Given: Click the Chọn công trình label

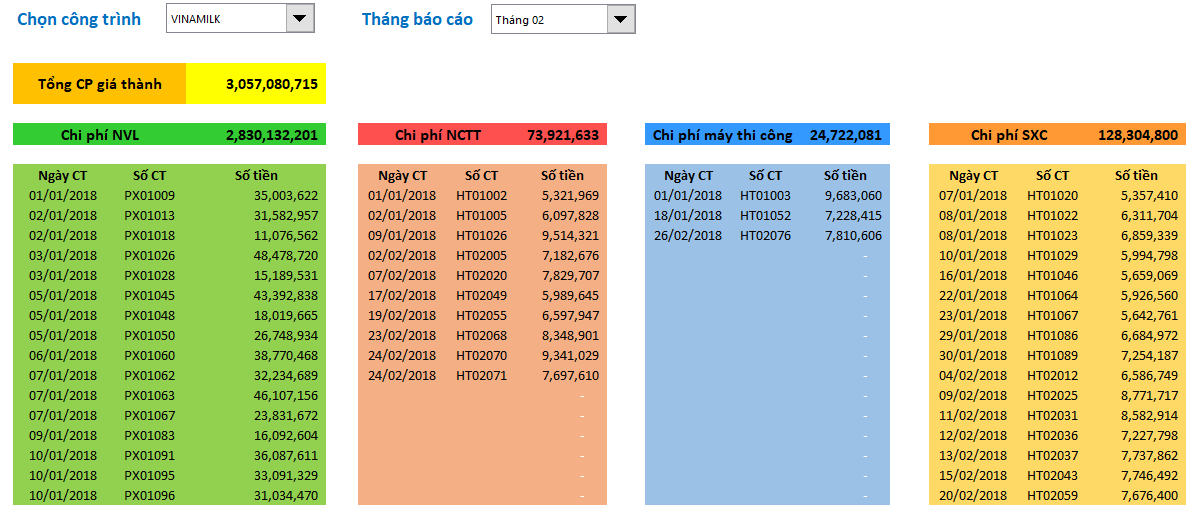Looking at the screenshot, I should (x=79, y=19).
